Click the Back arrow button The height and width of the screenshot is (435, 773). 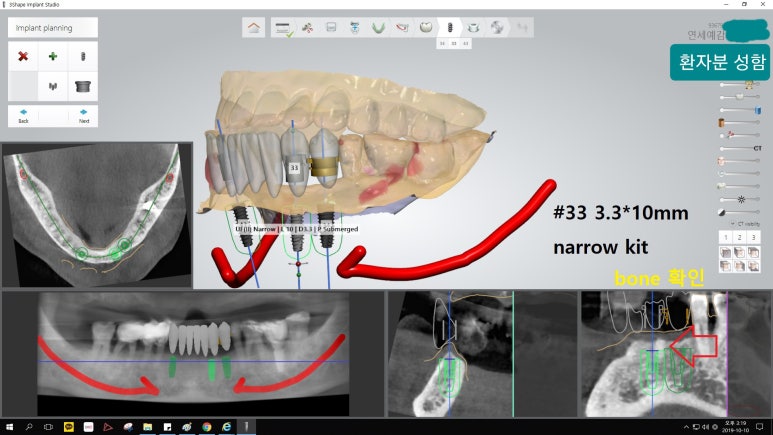coord(23,115)
